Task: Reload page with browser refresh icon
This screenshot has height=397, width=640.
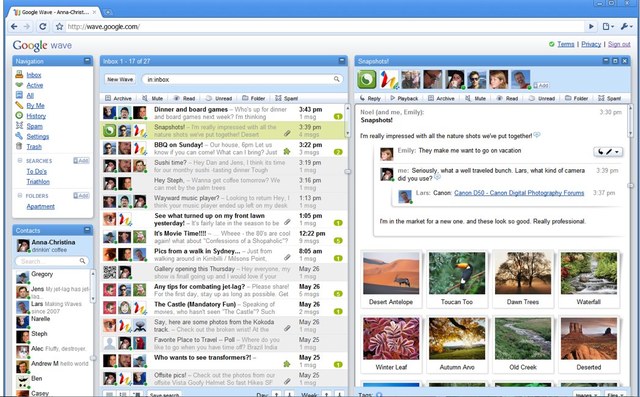Action: (x=42, y=27)
